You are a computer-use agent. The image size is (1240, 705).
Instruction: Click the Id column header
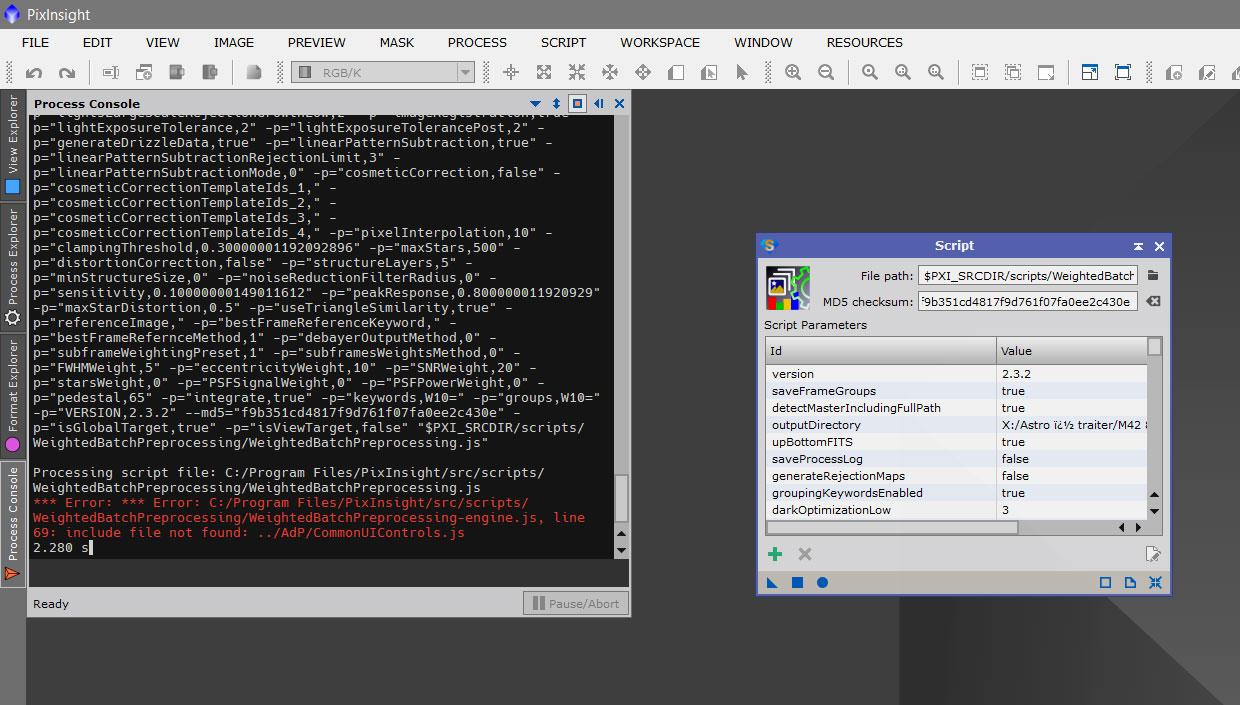(x=881, y=350)
